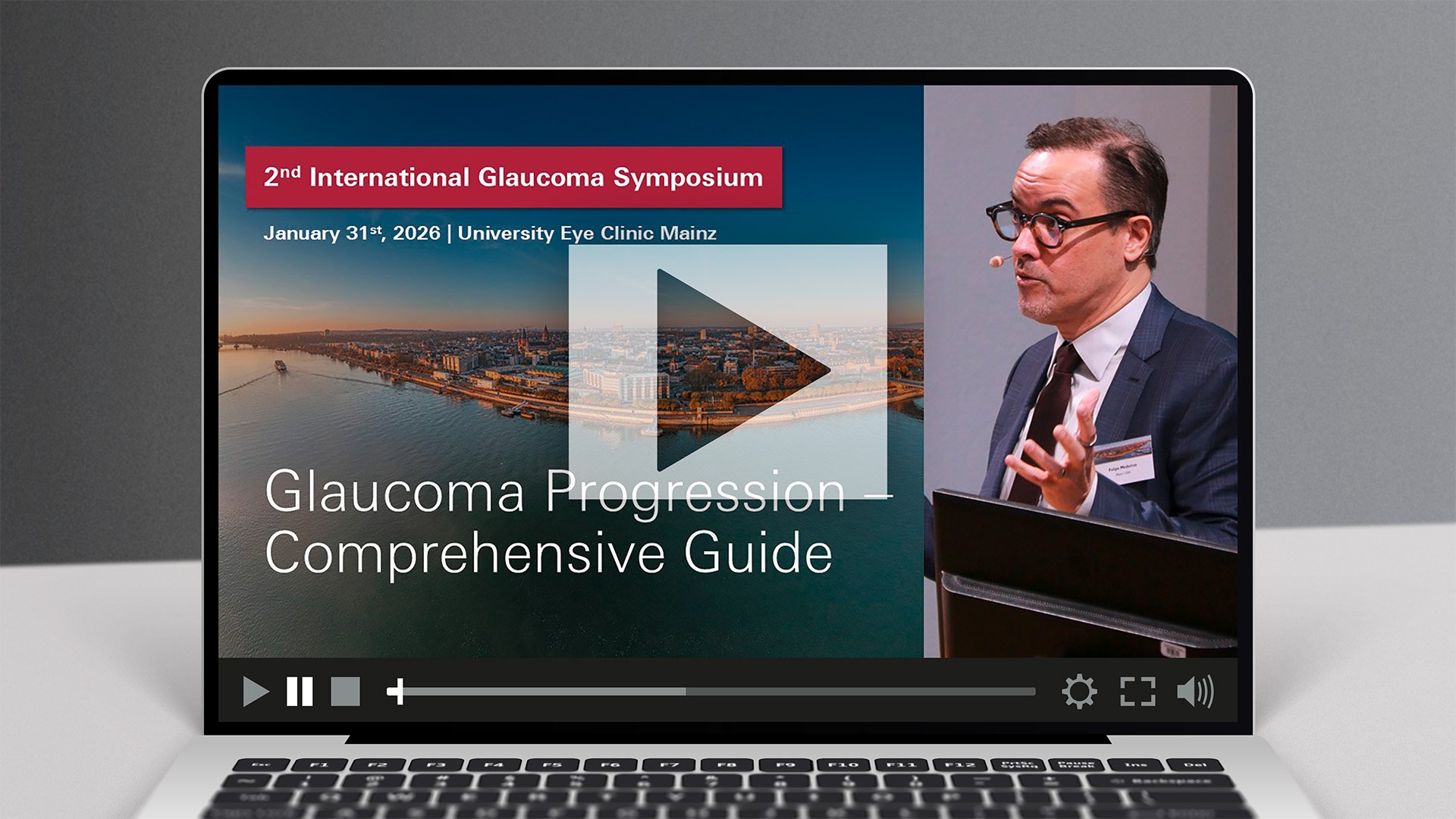Viewport: 1456px width, 819px height.
Task: Click the Del key on keyboard
Action: click(x=1194, y=764)
